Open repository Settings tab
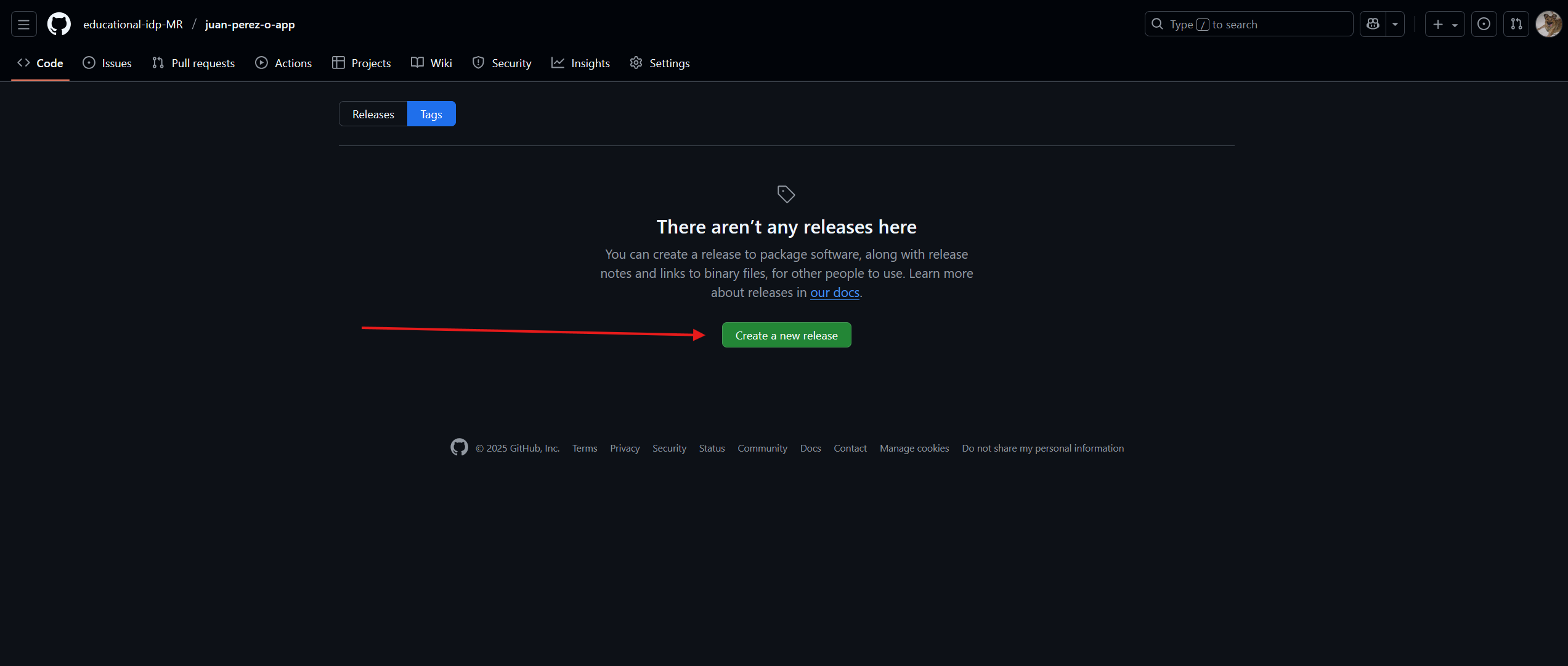This screenshot has height=666, width=1568. (660, 63)
